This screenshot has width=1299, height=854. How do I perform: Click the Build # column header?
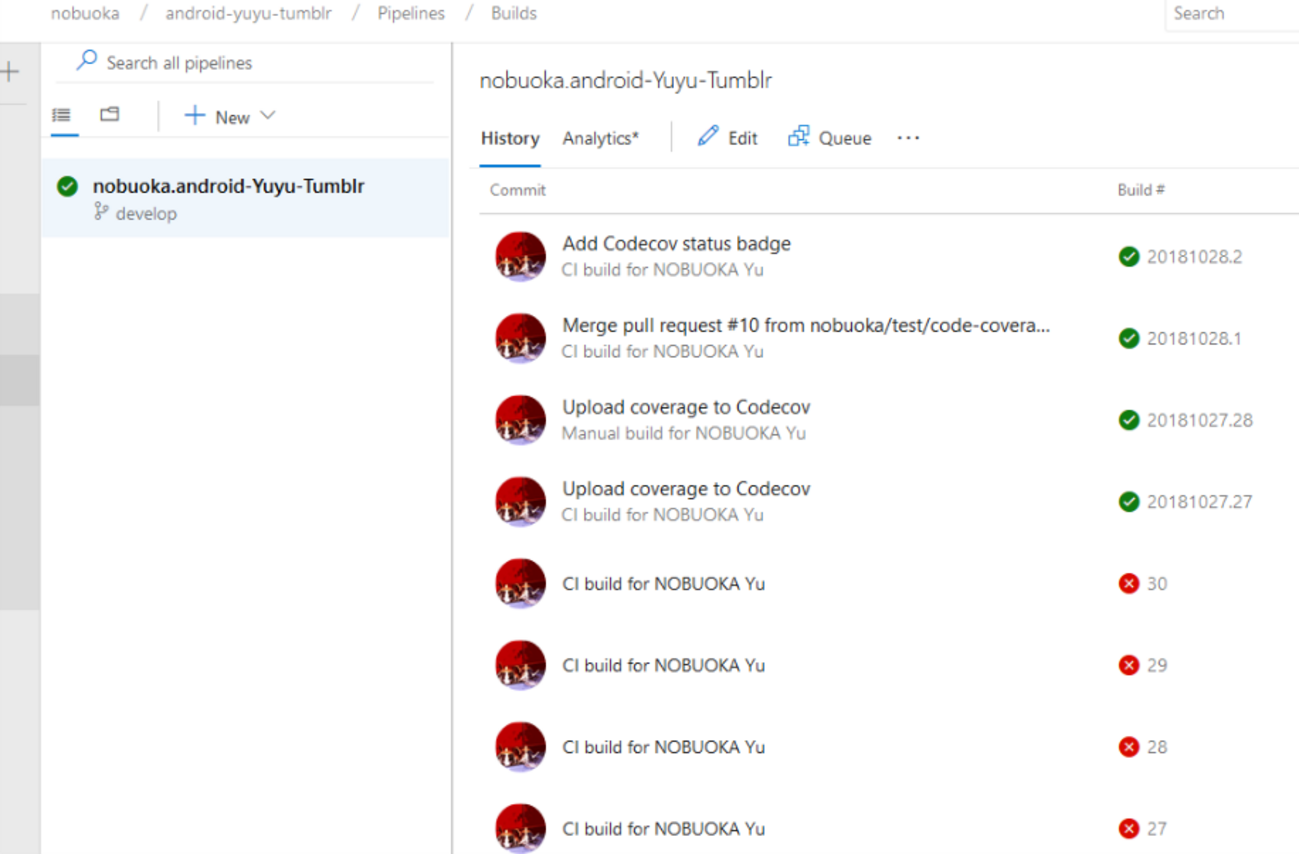(1141, 189)
